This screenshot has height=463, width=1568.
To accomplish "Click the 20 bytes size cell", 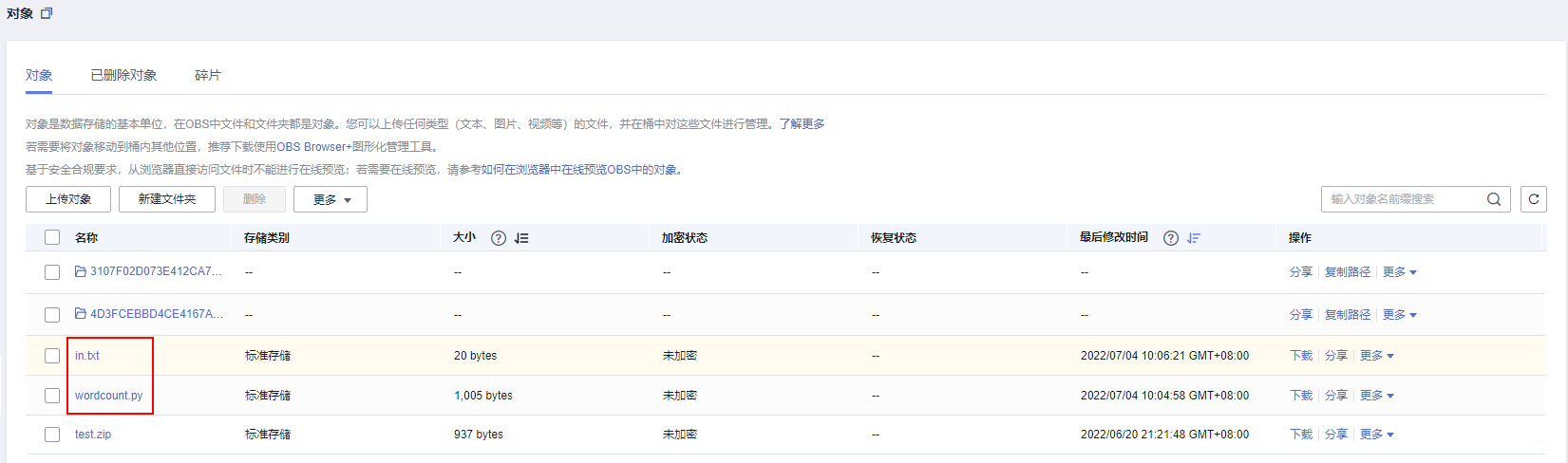I will point(475,356).
